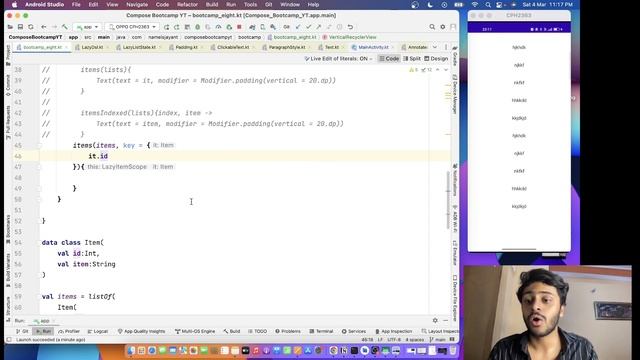Open Commit tool window sidebar
This screenshot has width=640, height=360.
[8, 85]
